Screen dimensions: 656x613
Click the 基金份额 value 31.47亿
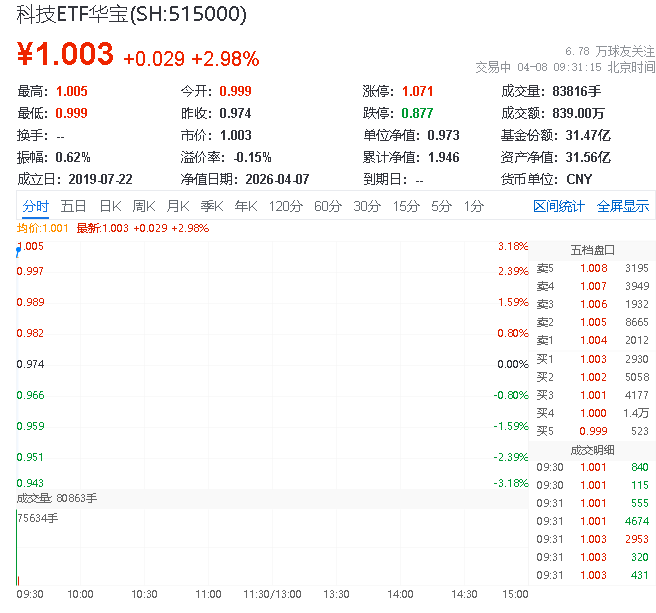tap(588, 135)
